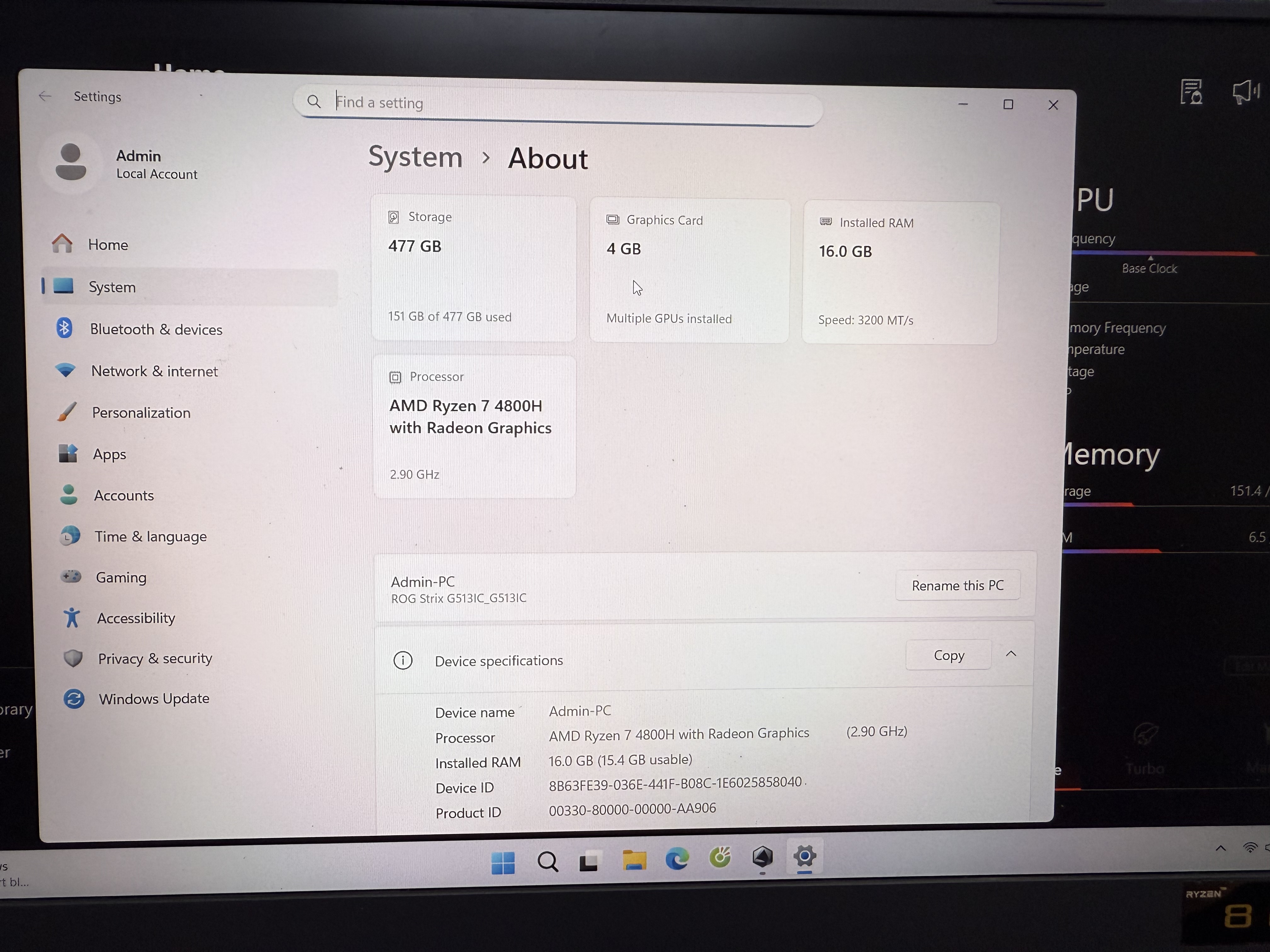The width and height of the screenshot is (1270, 952).
Task: Click the Device specifications info icon
Action: [x=403, y=660]
